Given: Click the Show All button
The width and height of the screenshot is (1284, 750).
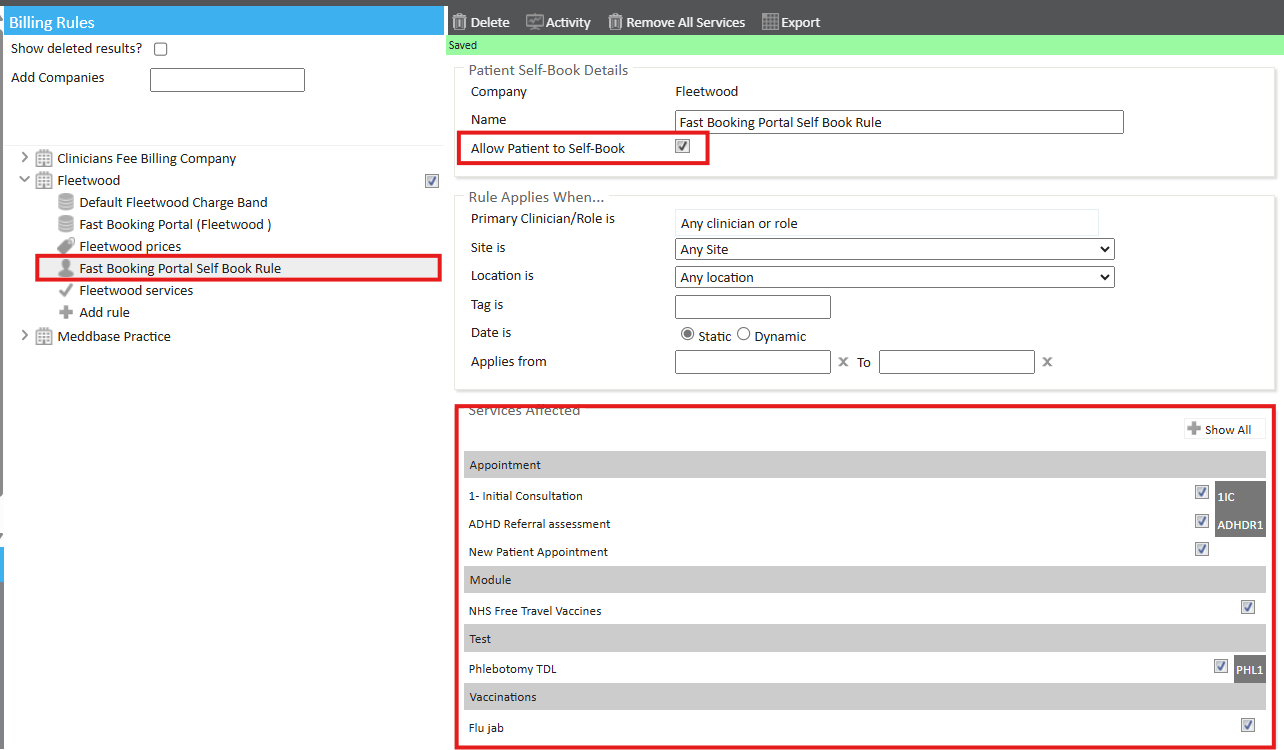Looking at the screenshot, I should pos(1219,429).
